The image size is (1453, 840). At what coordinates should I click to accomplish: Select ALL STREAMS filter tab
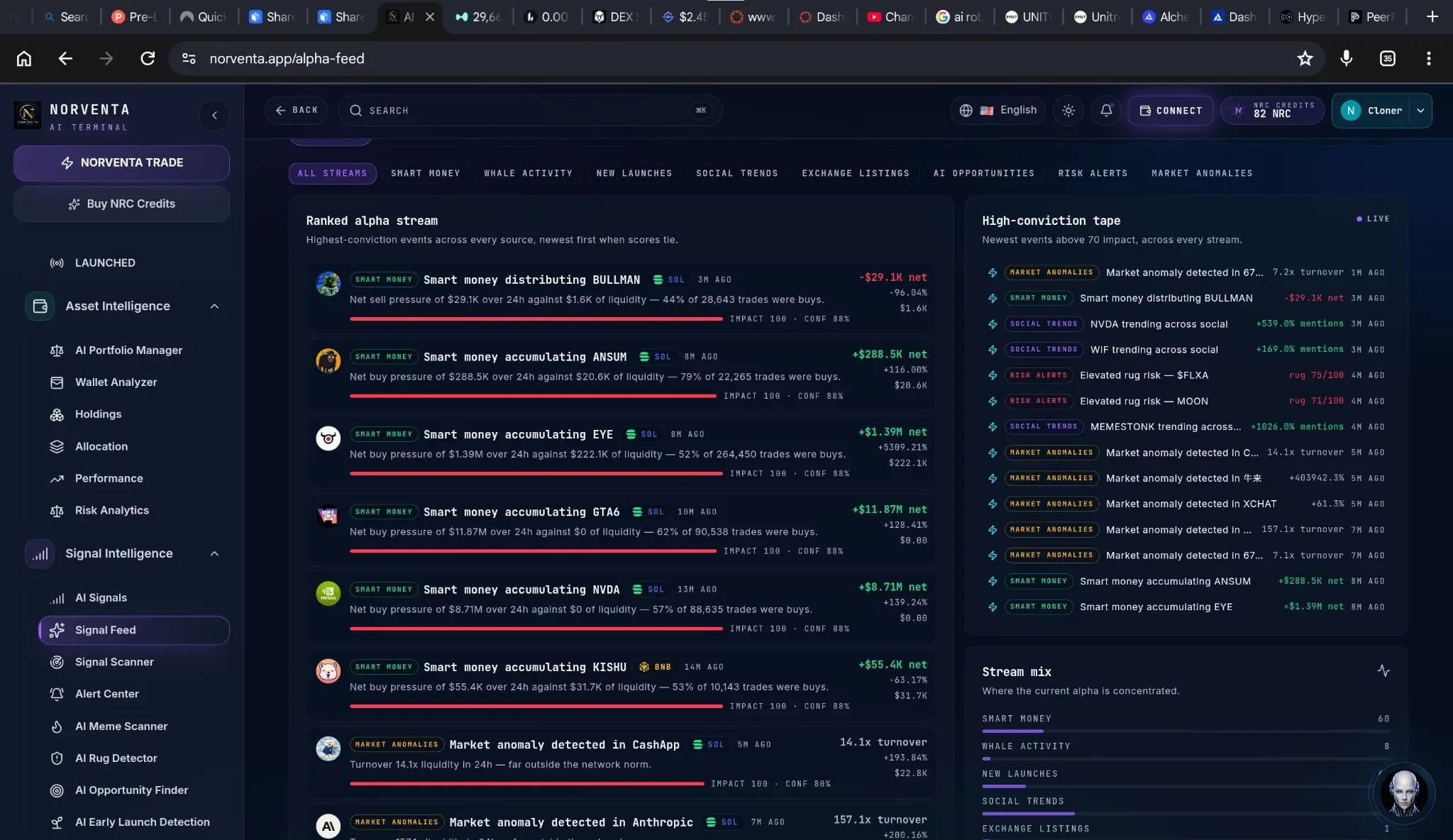click(332, 173)
